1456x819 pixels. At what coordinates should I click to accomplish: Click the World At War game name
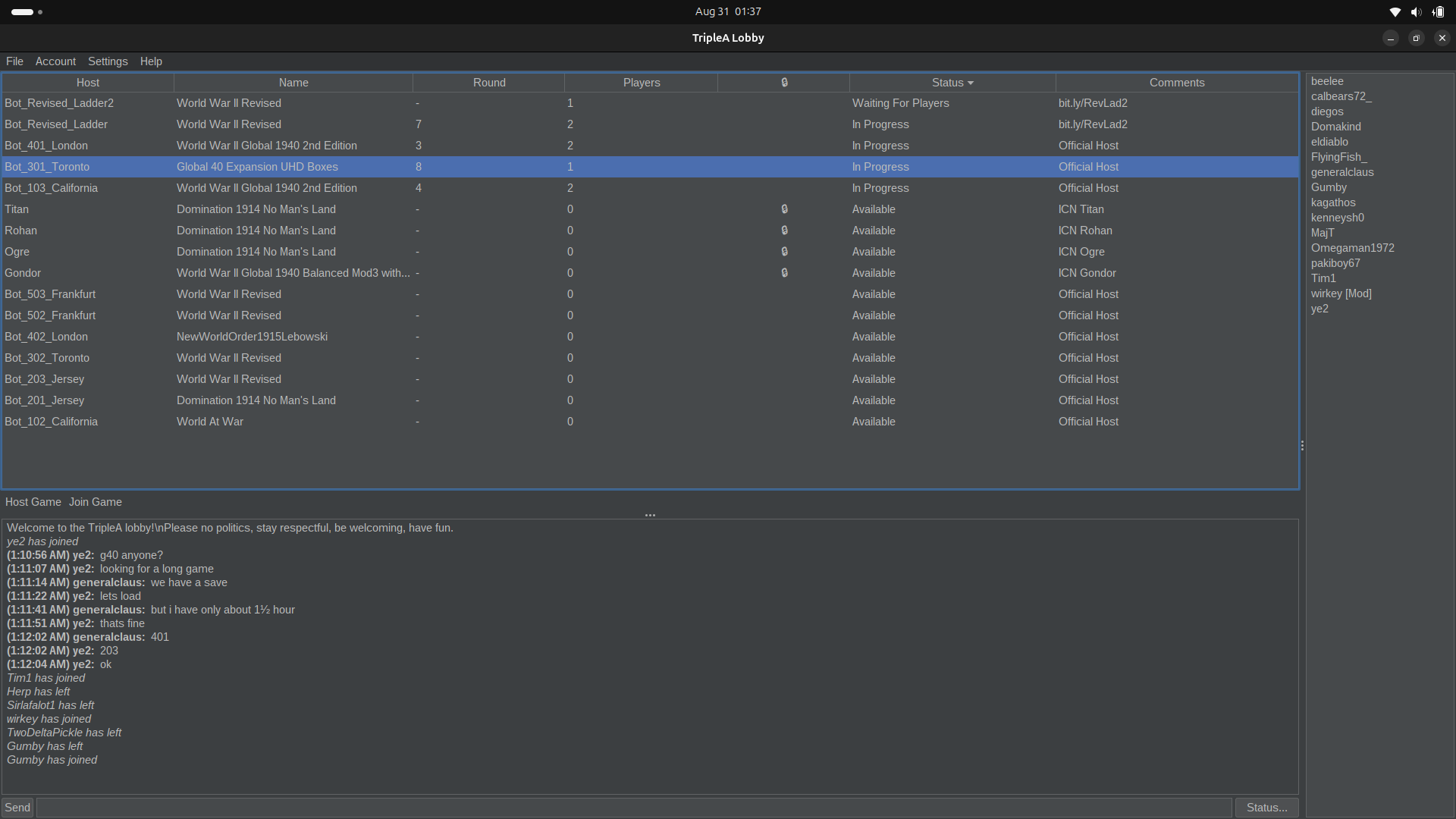(x=210, y=422)
